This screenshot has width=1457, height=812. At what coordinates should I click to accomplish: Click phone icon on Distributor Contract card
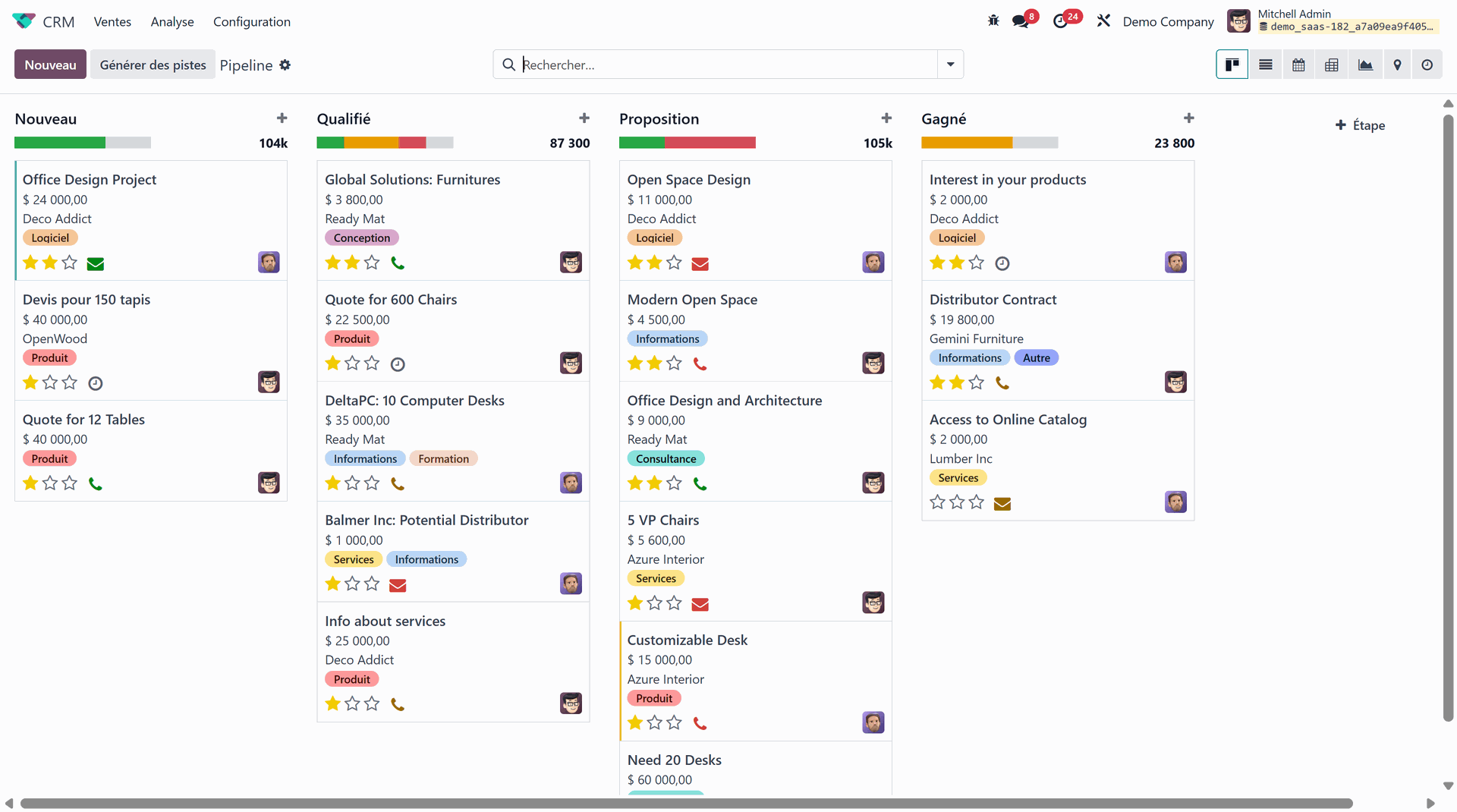[x=1002, y=383]
